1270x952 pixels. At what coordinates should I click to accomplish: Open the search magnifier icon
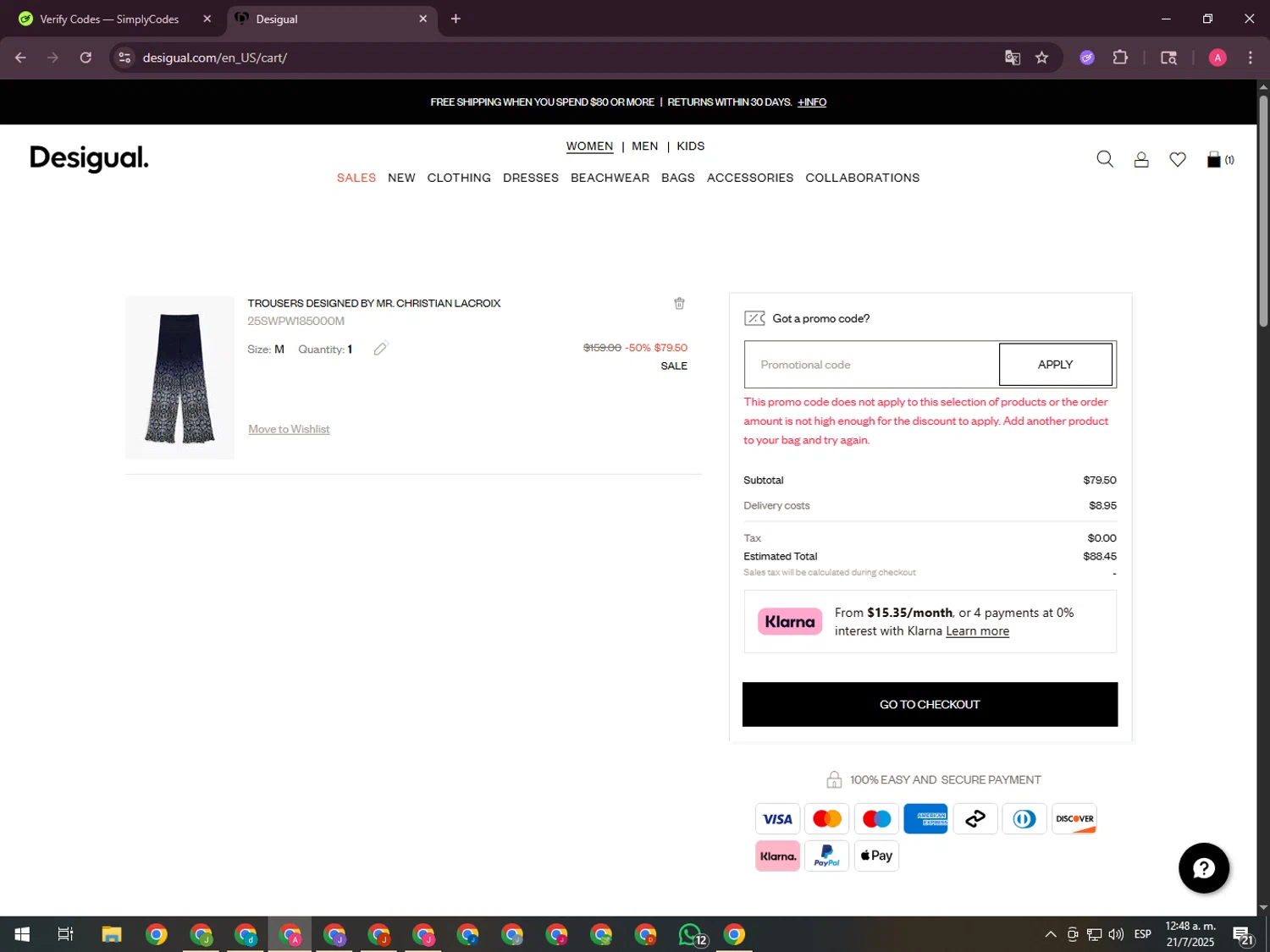coord(1104,159)
